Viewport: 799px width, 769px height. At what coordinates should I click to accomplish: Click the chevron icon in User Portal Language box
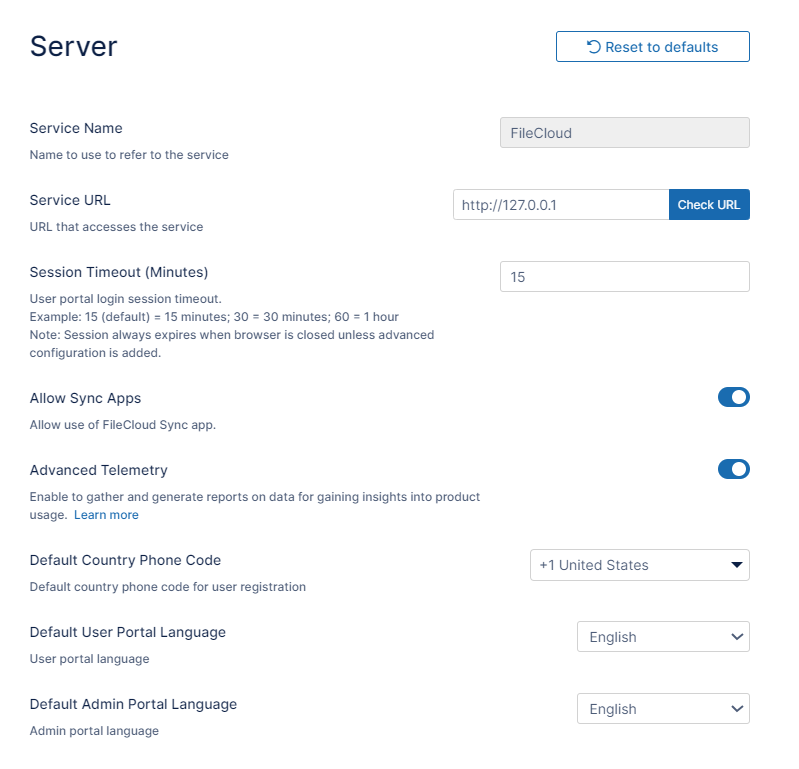coord(737,637)
